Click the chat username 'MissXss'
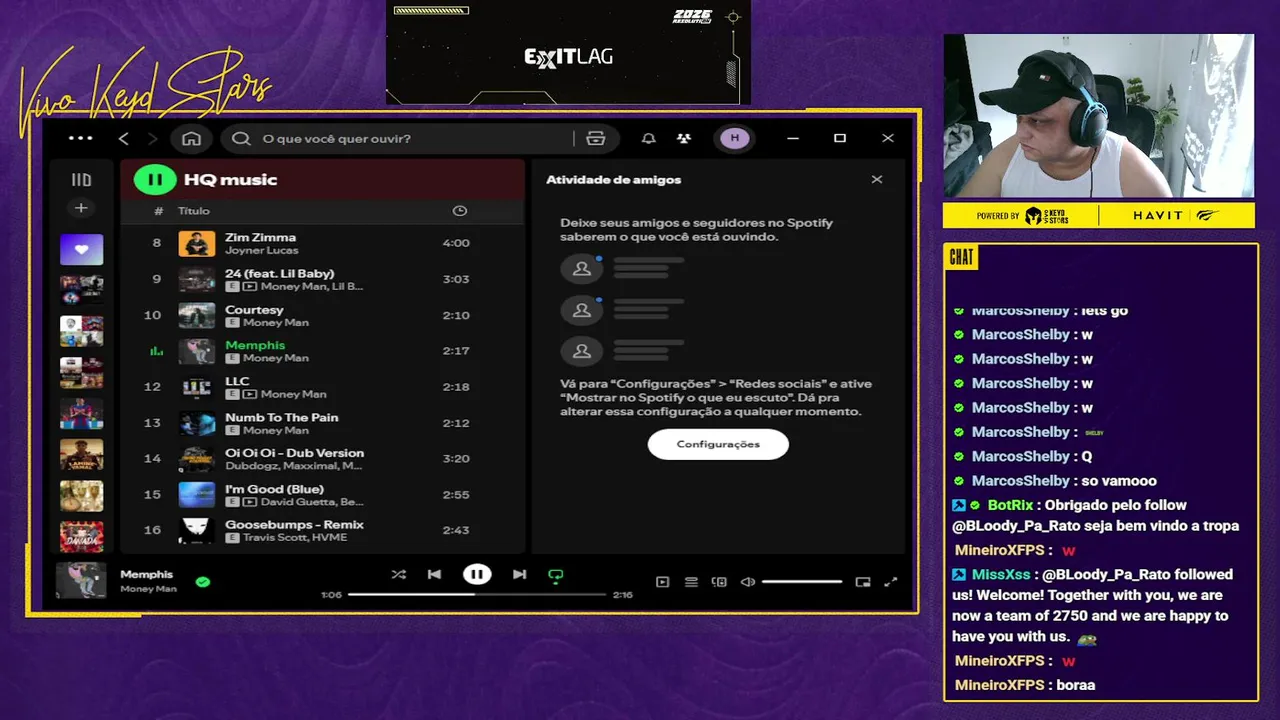 click(1000, 575)
